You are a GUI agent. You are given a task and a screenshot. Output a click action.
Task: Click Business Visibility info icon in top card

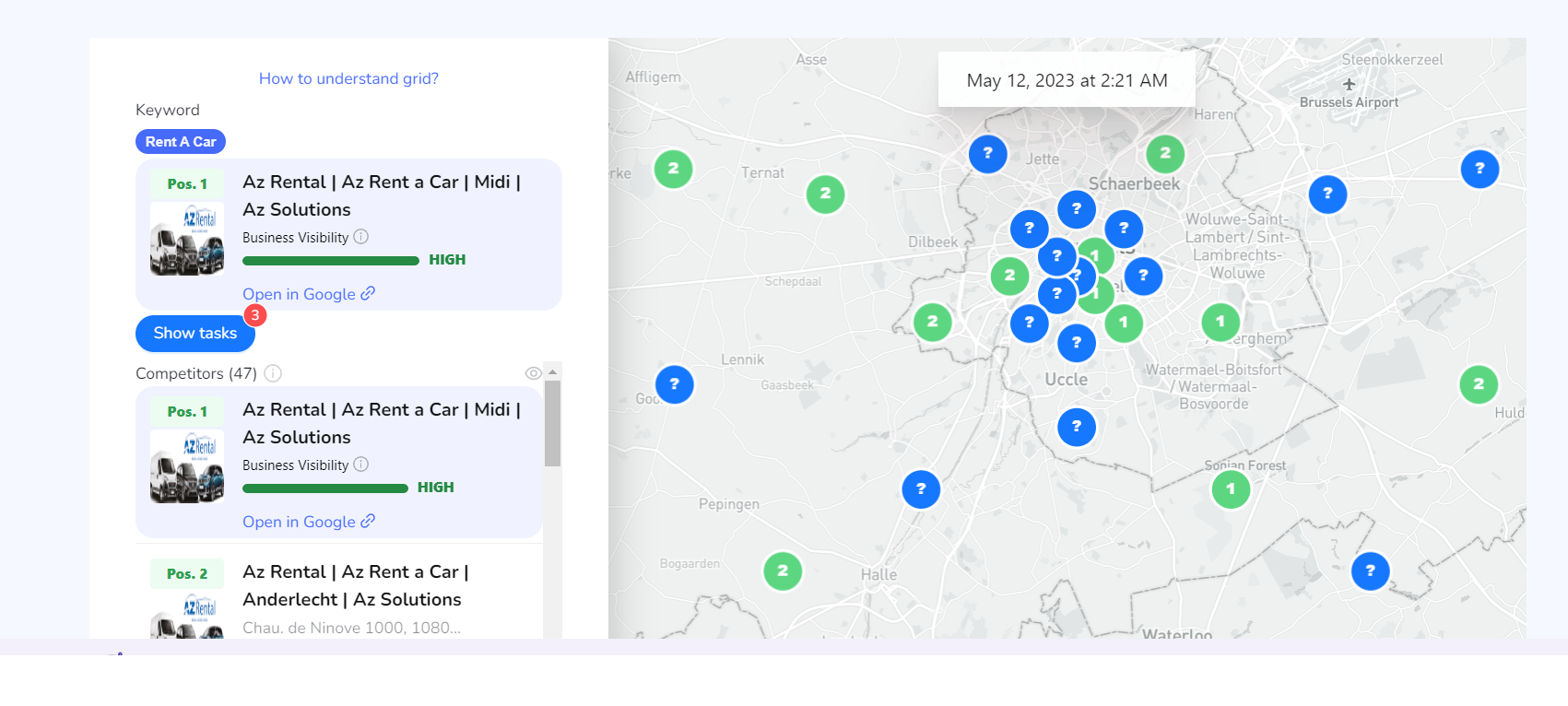click(x=361, y=237)
